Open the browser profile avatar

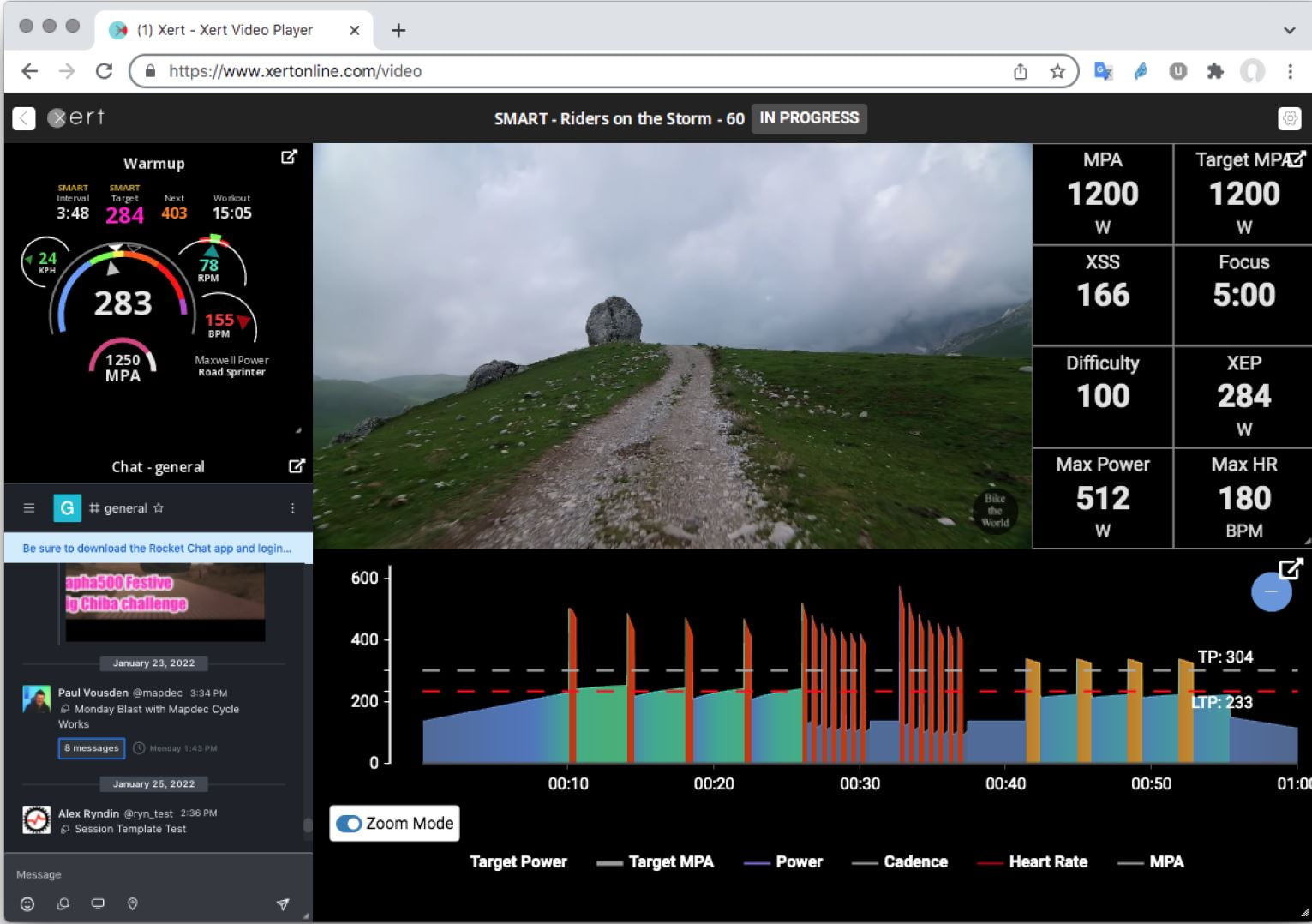coord(1253,71)
